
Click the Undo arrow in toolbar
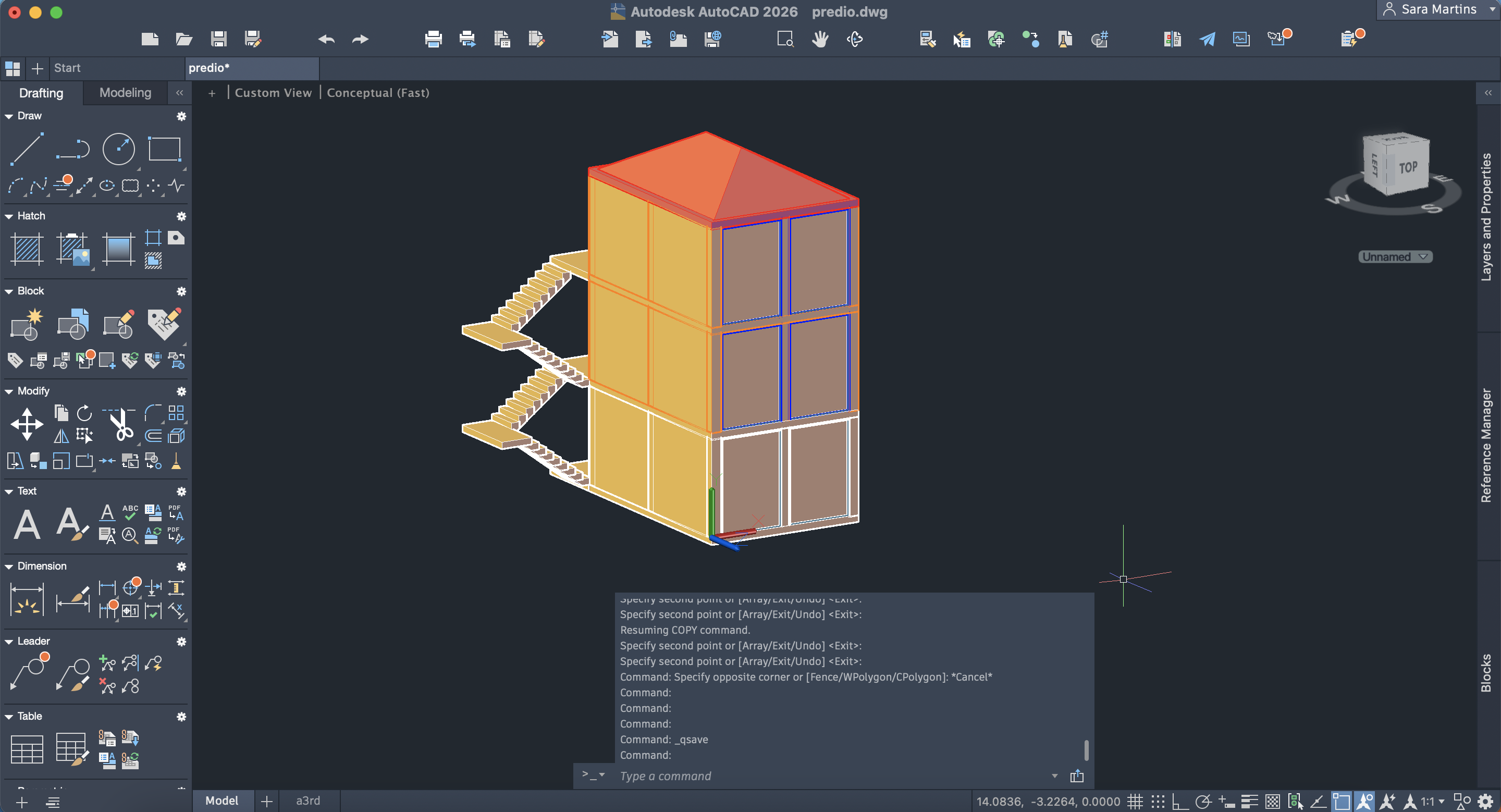coord(326,39)
